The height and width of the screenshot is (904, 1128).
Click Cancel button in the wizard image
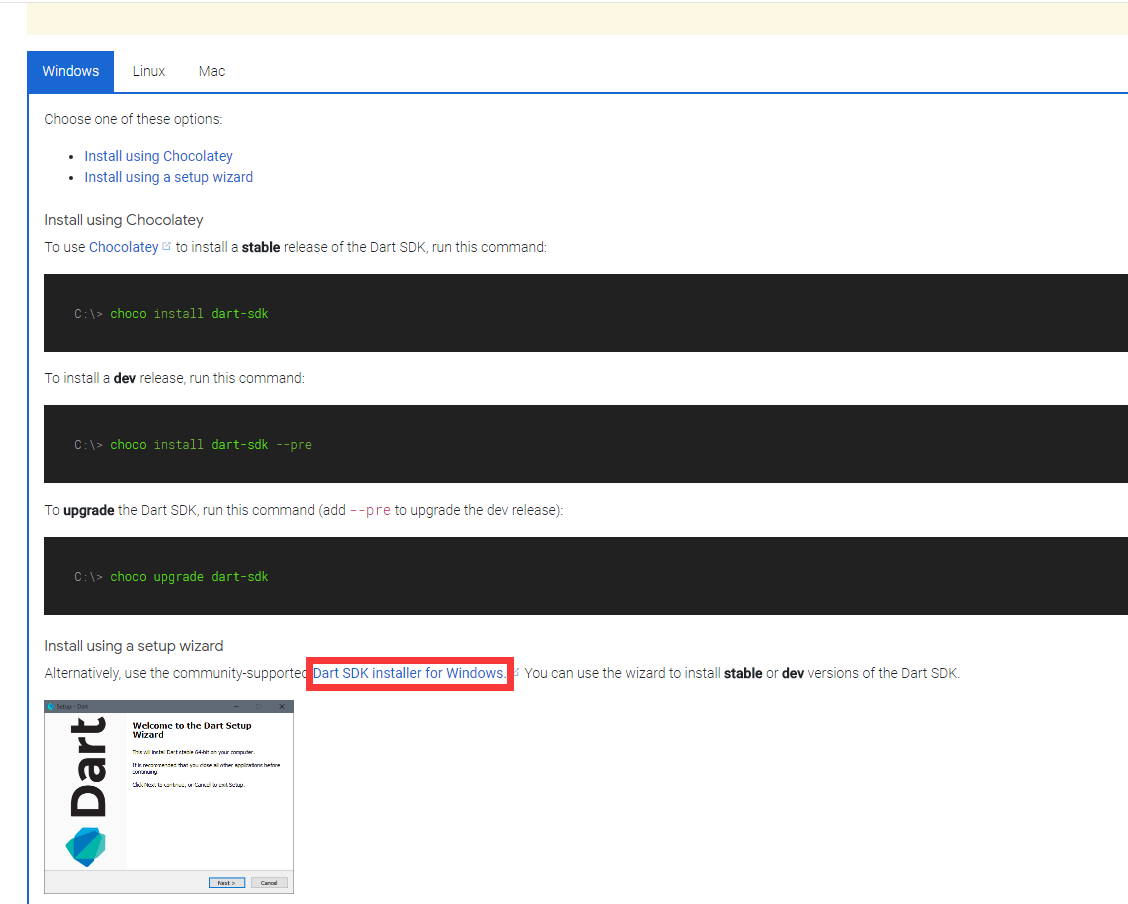269,882
